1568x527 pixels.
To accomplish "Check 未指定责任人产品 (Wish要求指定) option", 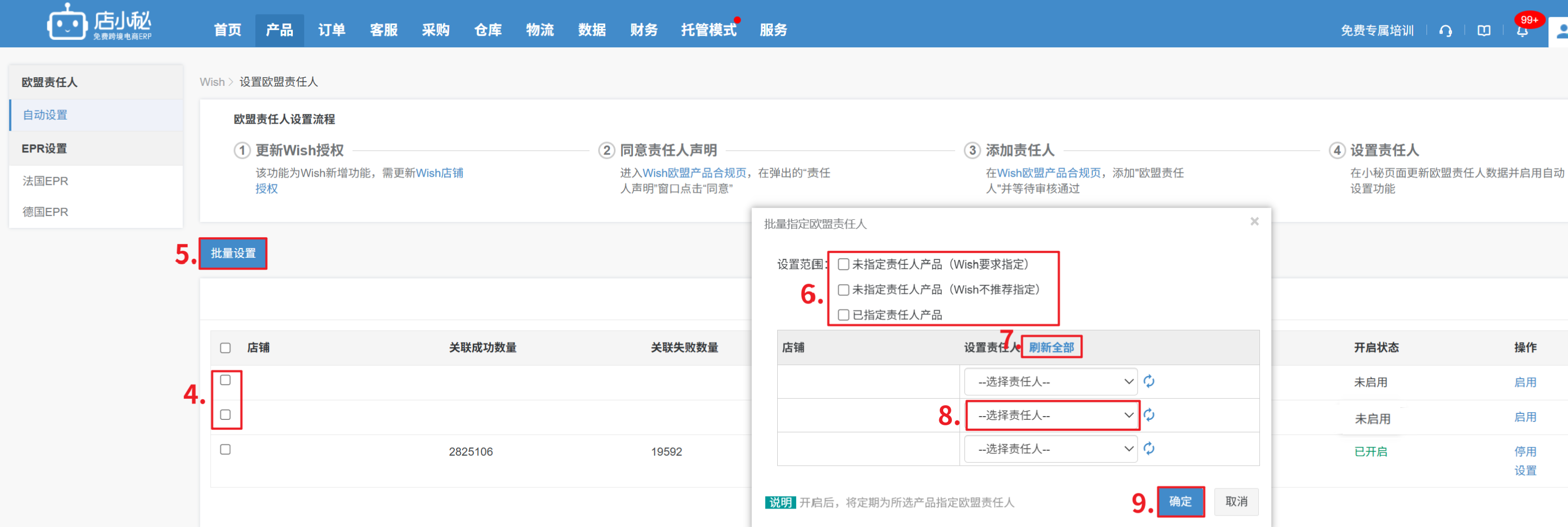I will pyautogui.click(x=844, y=264).
